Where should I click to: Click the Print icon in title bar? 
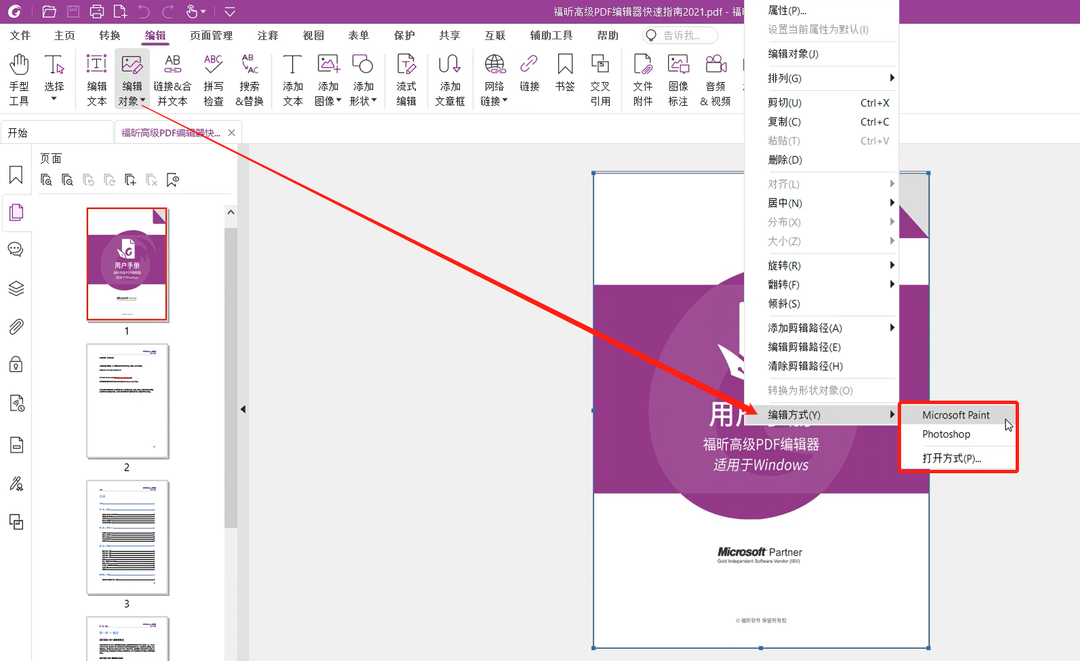coord(96,12)
